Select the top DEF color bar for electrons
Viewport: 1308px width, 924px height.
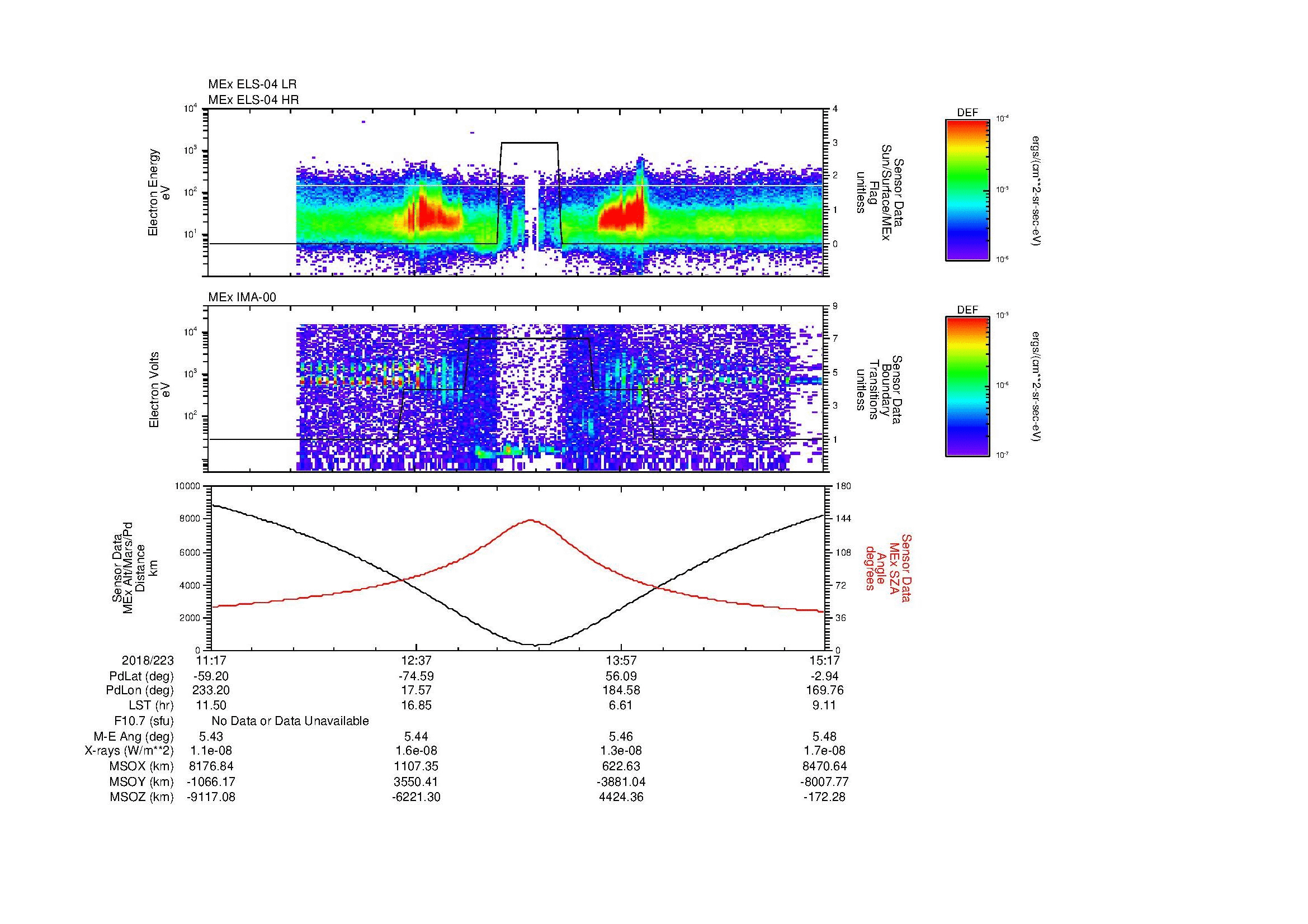(967, 190)
